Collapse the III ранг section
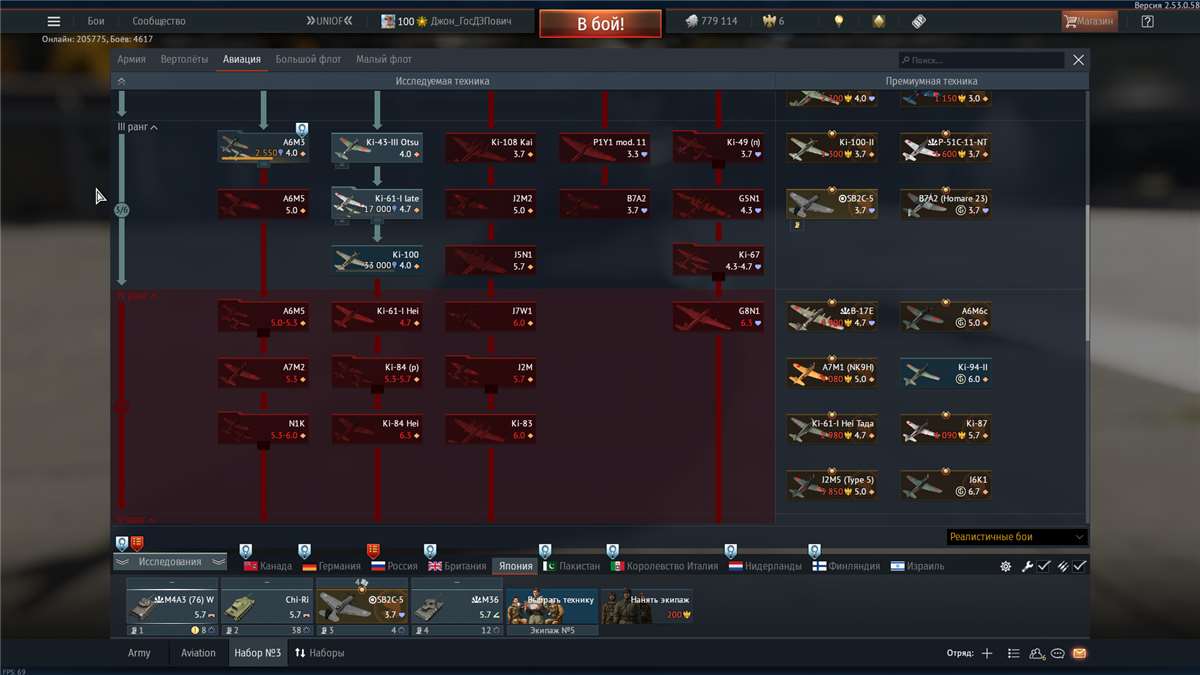1200x675 pixels. [138, 128]
